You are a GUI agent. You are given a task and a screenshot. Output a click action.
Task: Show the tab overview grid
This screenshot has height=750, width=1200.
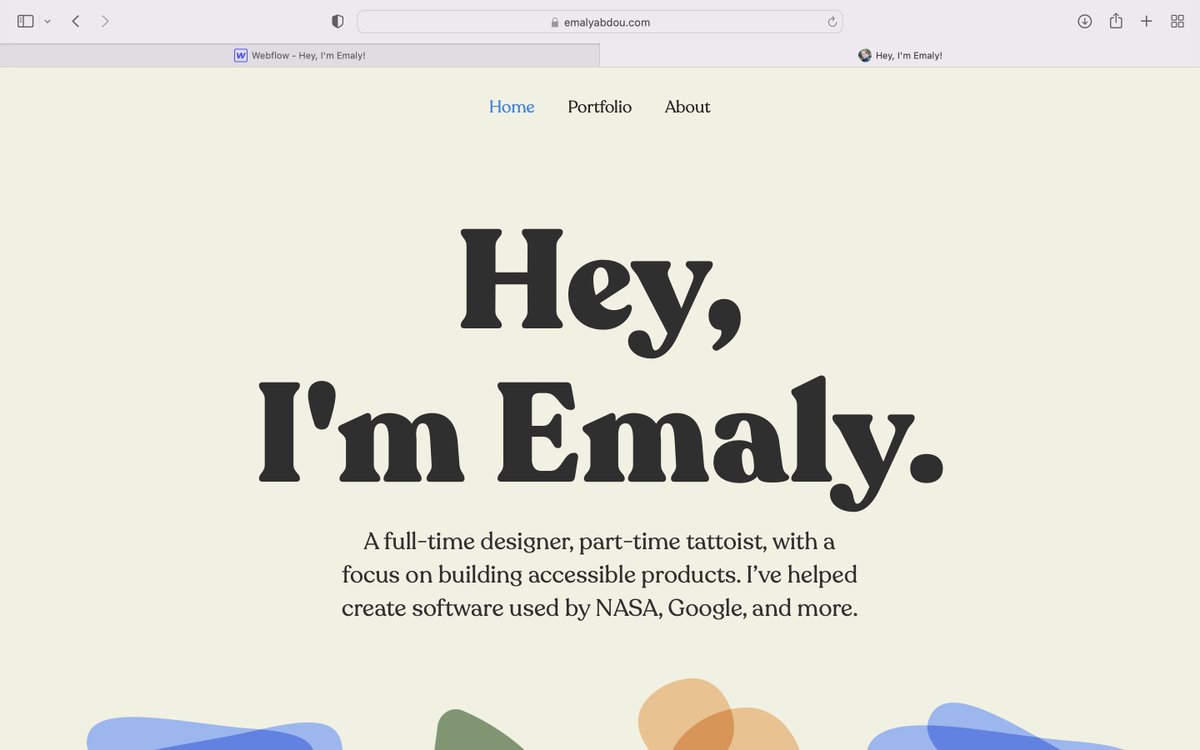1177,20
